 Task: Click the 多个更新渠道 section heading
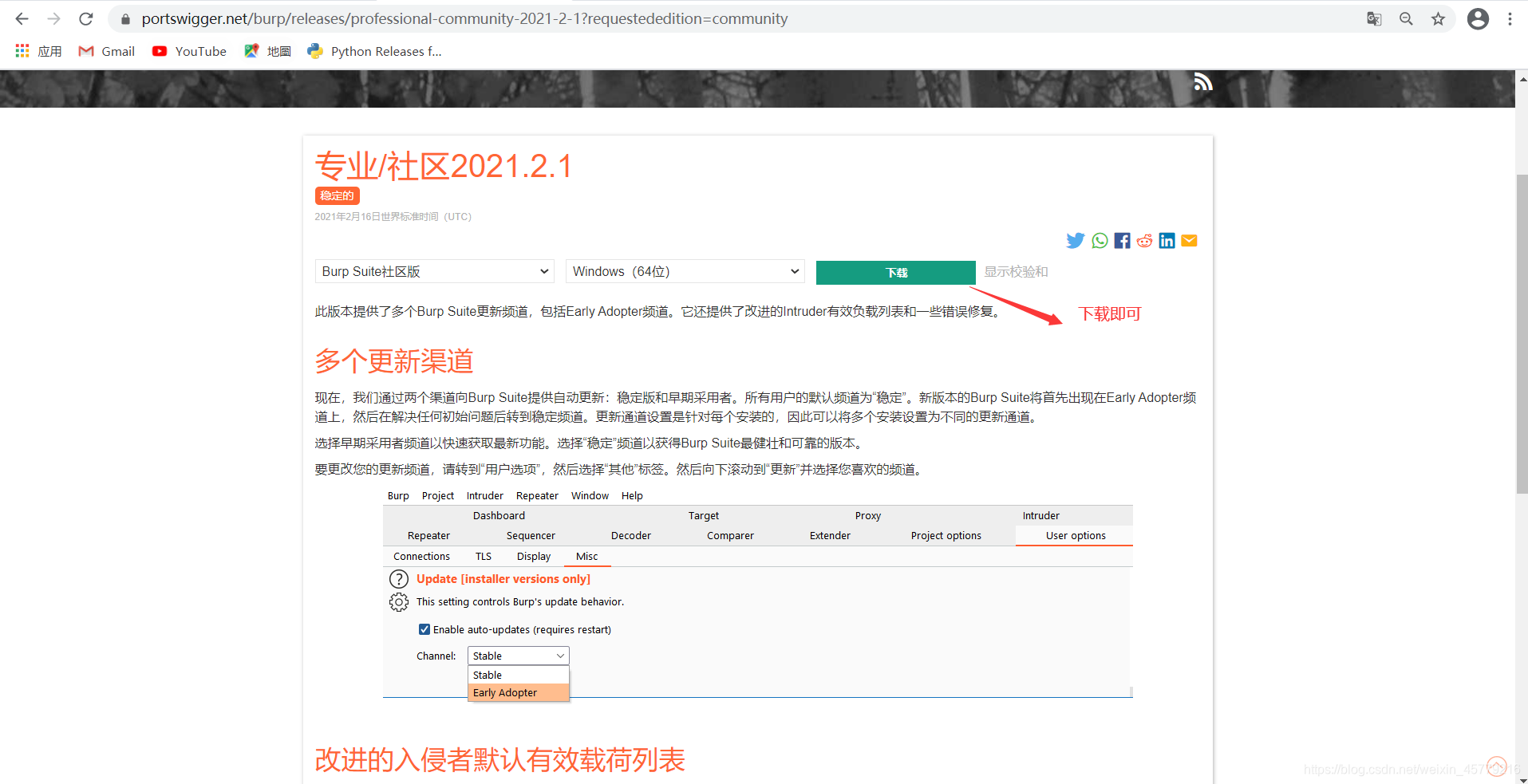pos(394,360)
